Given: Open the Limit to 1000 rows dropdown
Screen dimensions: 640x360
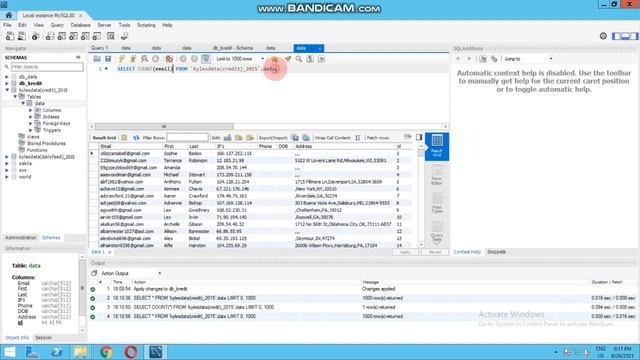Looking at the screenshot, I should click(240, 59).
